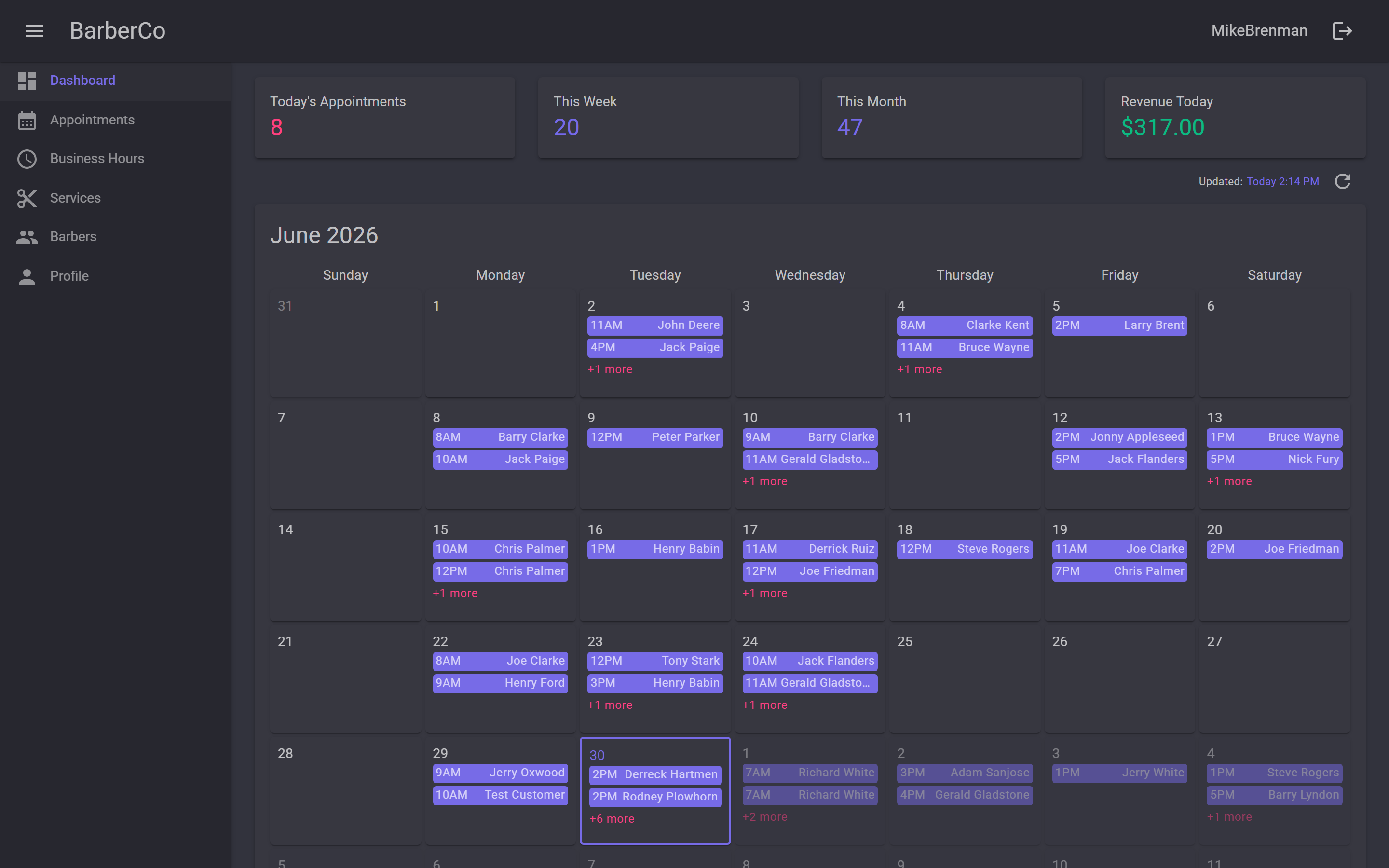Open Derreck Hartmen 2PM appointment
The image size is (1389, 868).
point(655,774)
